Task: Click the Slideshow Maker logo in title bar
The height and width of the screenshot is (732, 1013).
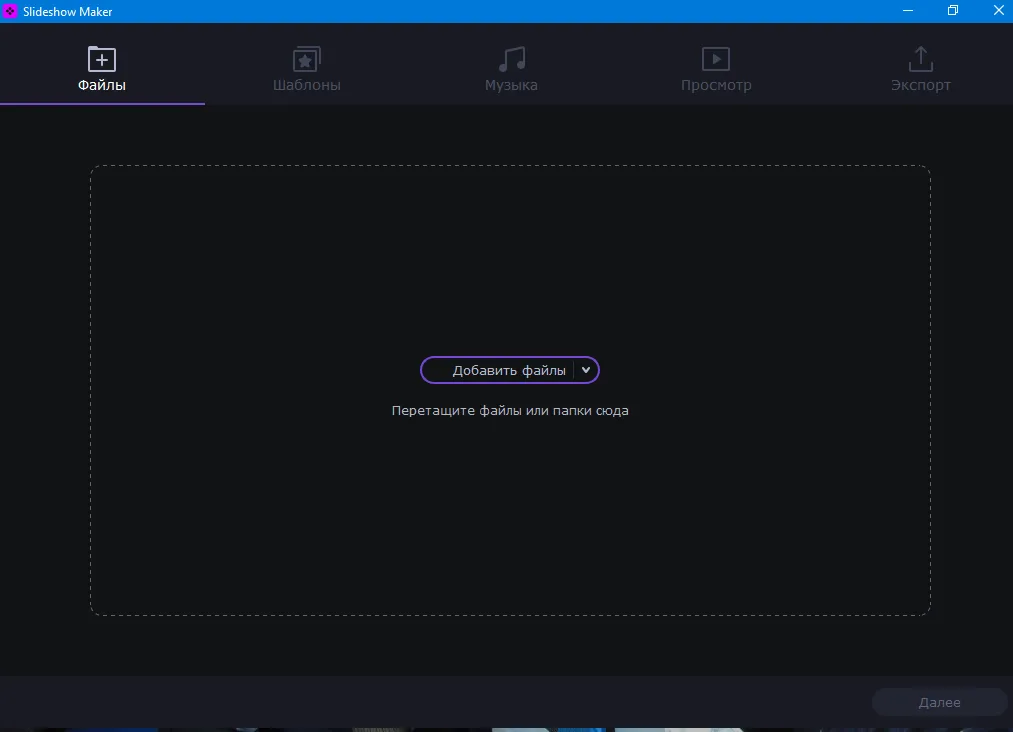Action: [x=11, y=11]
